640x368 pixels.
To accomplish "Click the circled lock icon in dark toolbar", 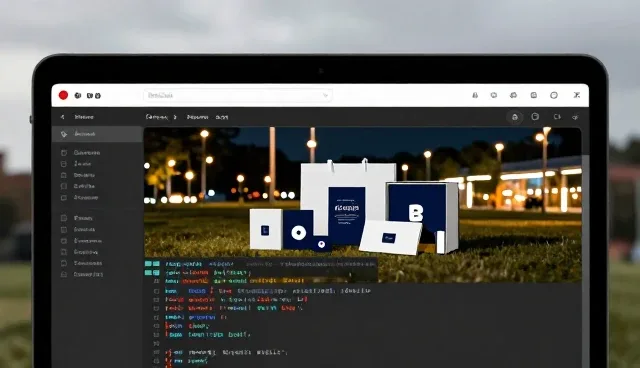I will pyautogui.click(x=515, y=117).
